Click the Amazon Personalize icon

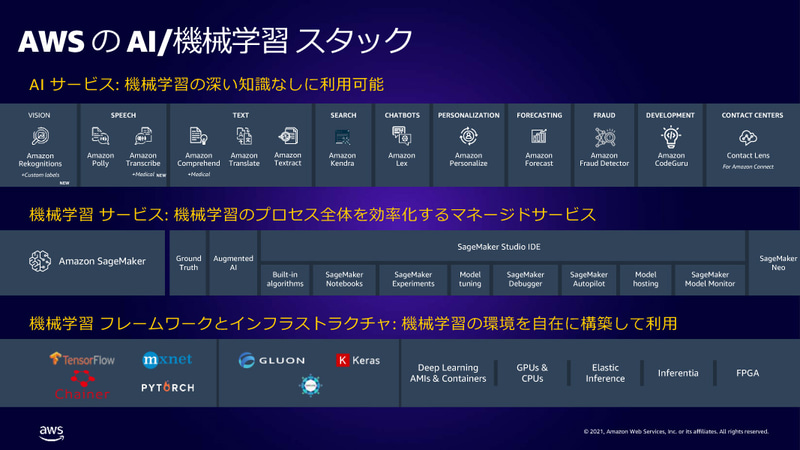468,136
